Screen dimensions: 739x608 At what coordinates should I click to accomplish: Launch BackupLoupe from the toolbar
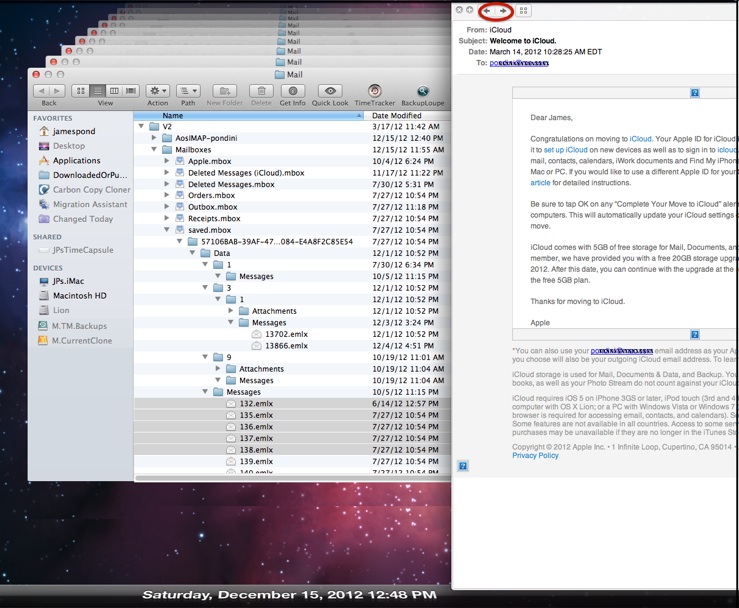[423, 90]
